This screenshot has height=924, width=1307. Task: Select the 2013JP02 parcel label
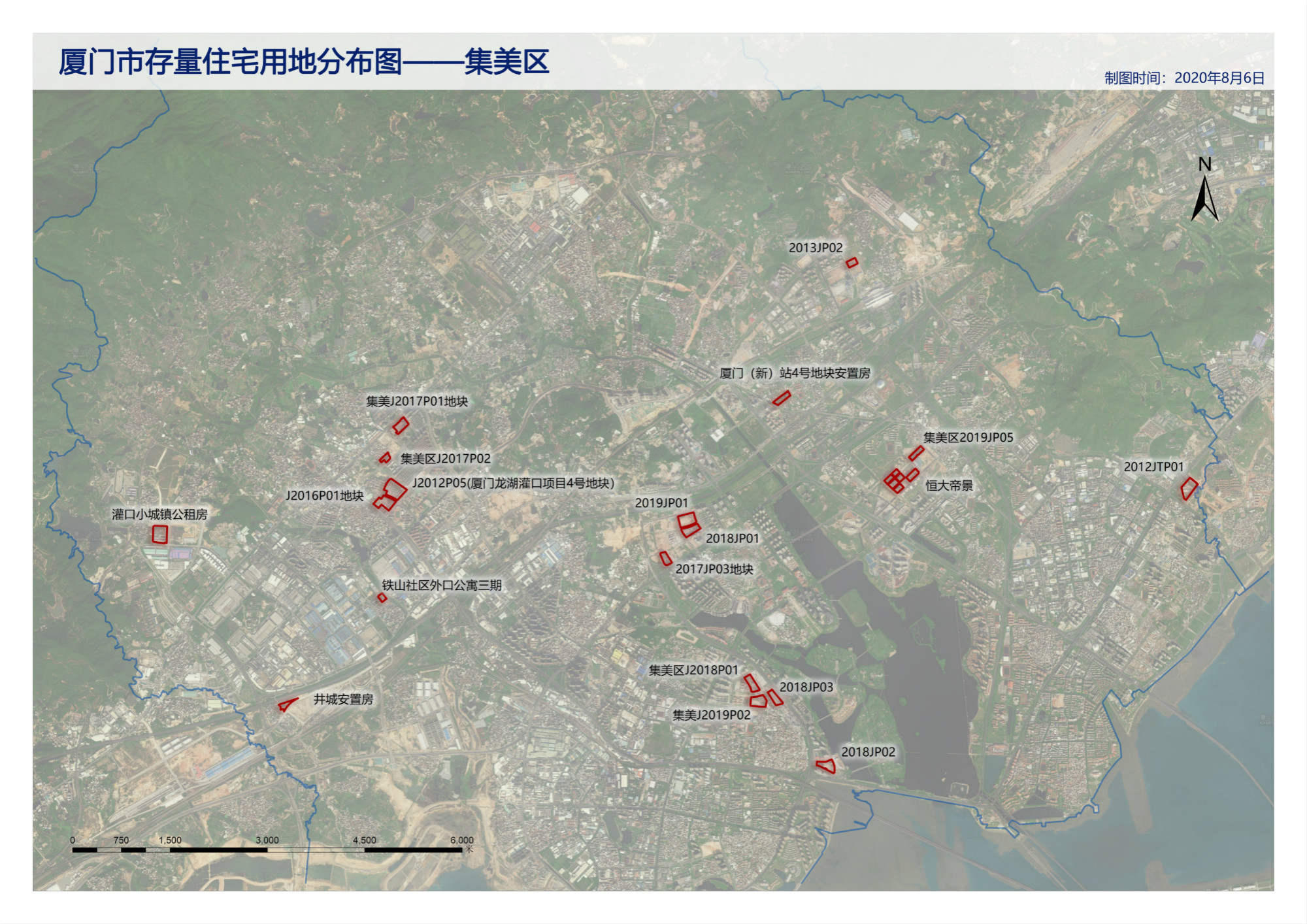coord(816,248)
